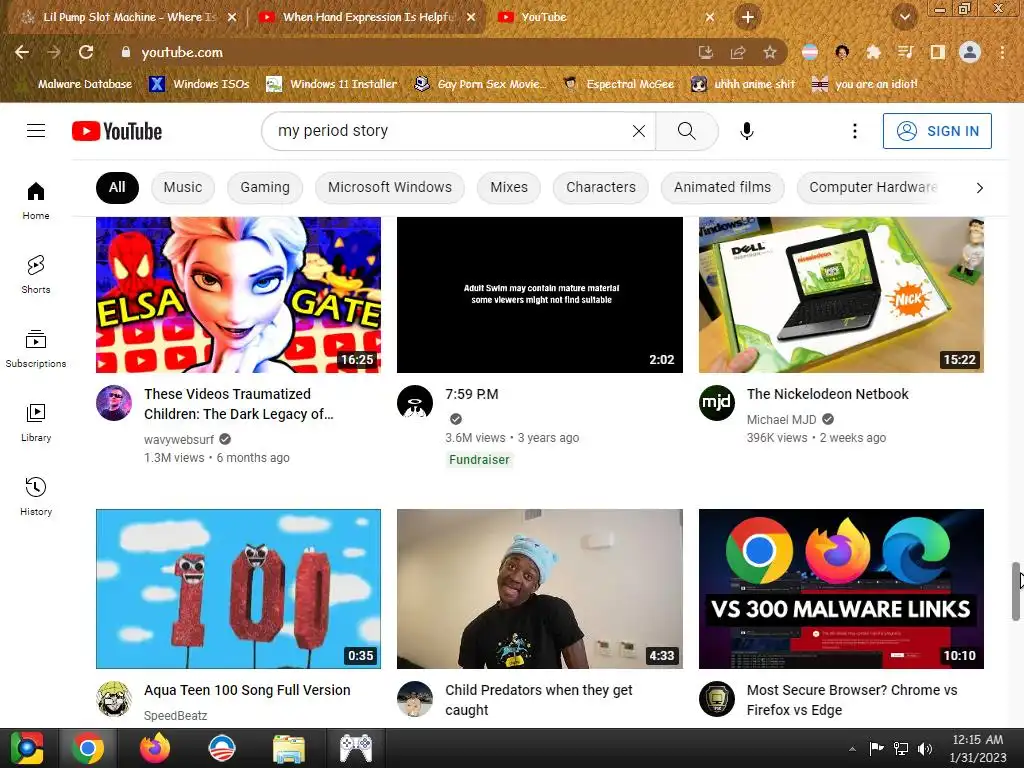Click the Fundraiser badge under 7:59 P.M
This screenshot has width=1024, height=768.
coord(479,460)
